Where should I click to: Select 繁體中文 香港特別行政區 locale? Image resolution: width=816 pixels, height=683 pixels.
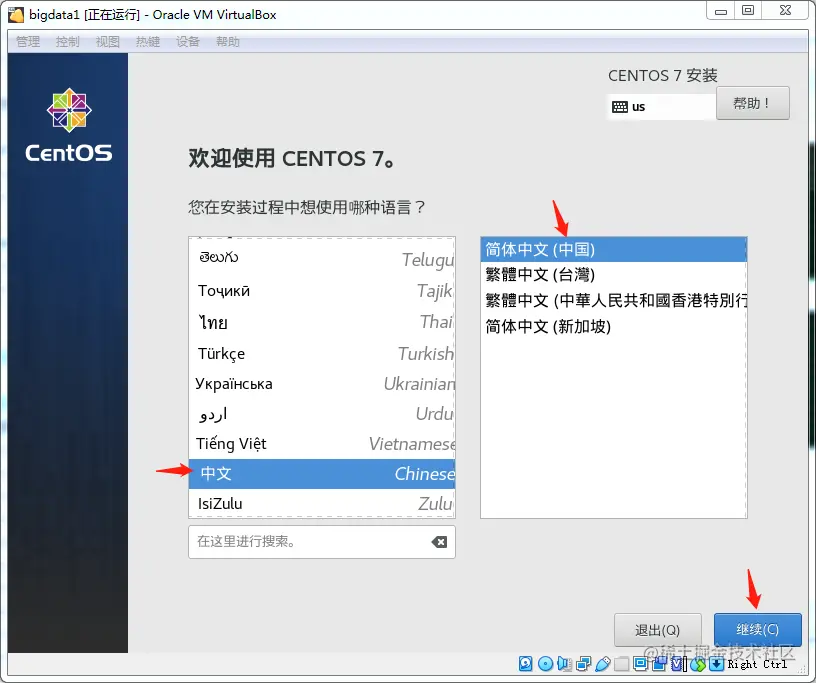(x=614, y=300)
